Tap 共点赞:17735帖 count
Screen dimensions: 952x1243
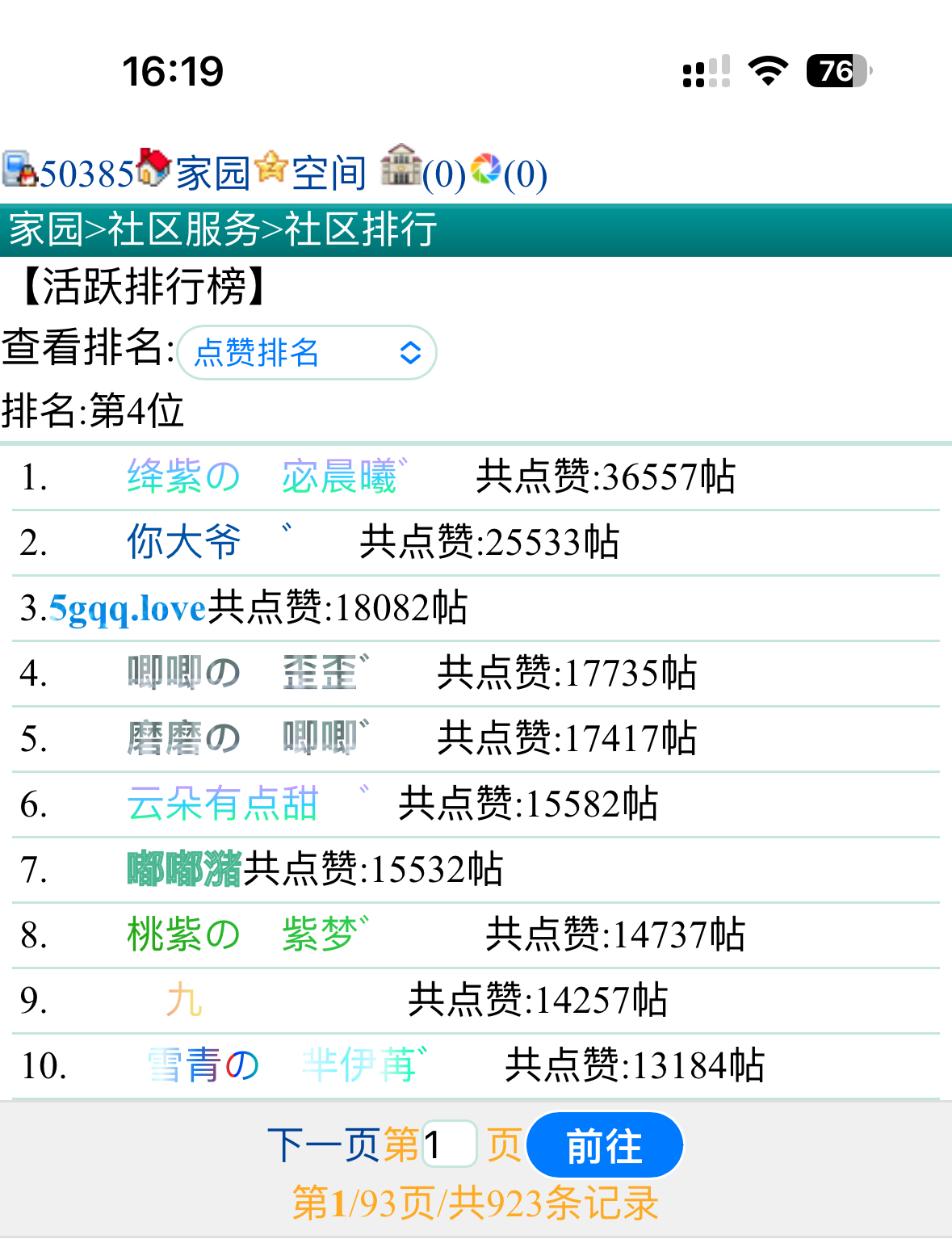coord(567,673)
